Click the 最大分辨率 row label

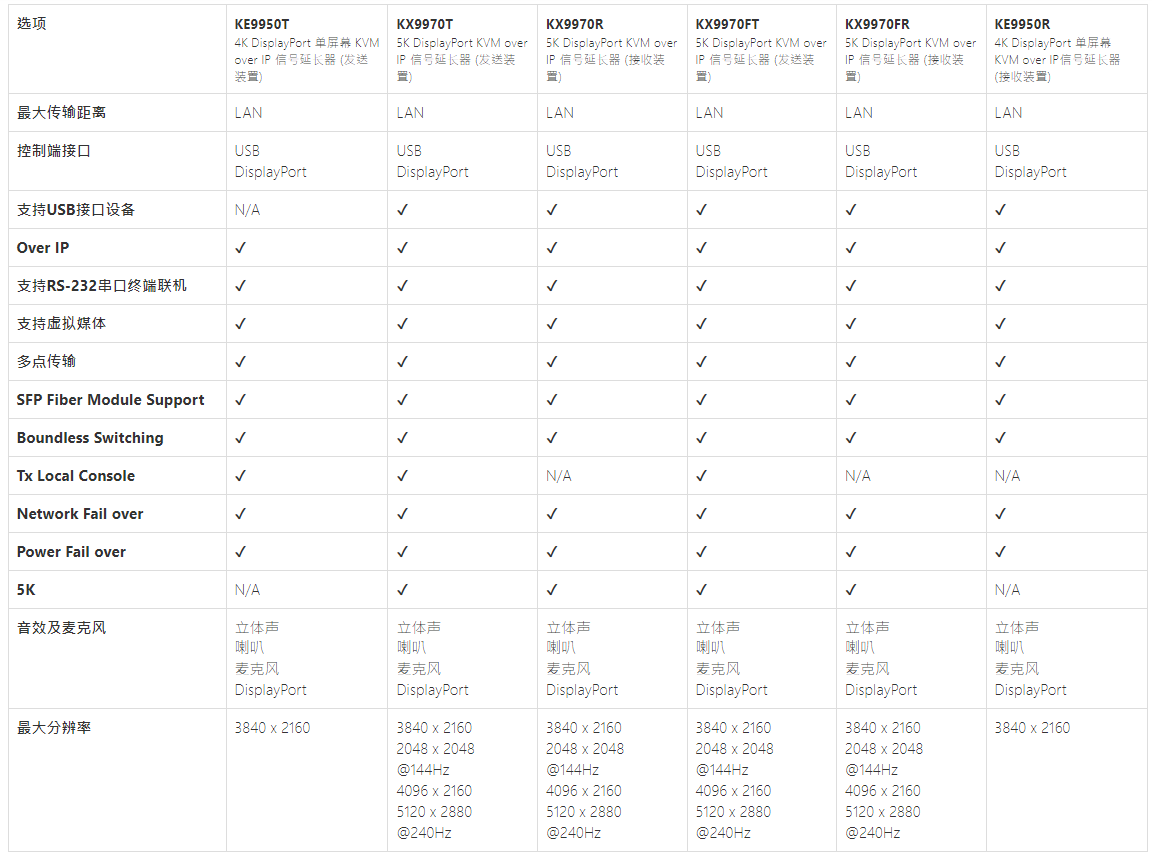click(54, 728)
